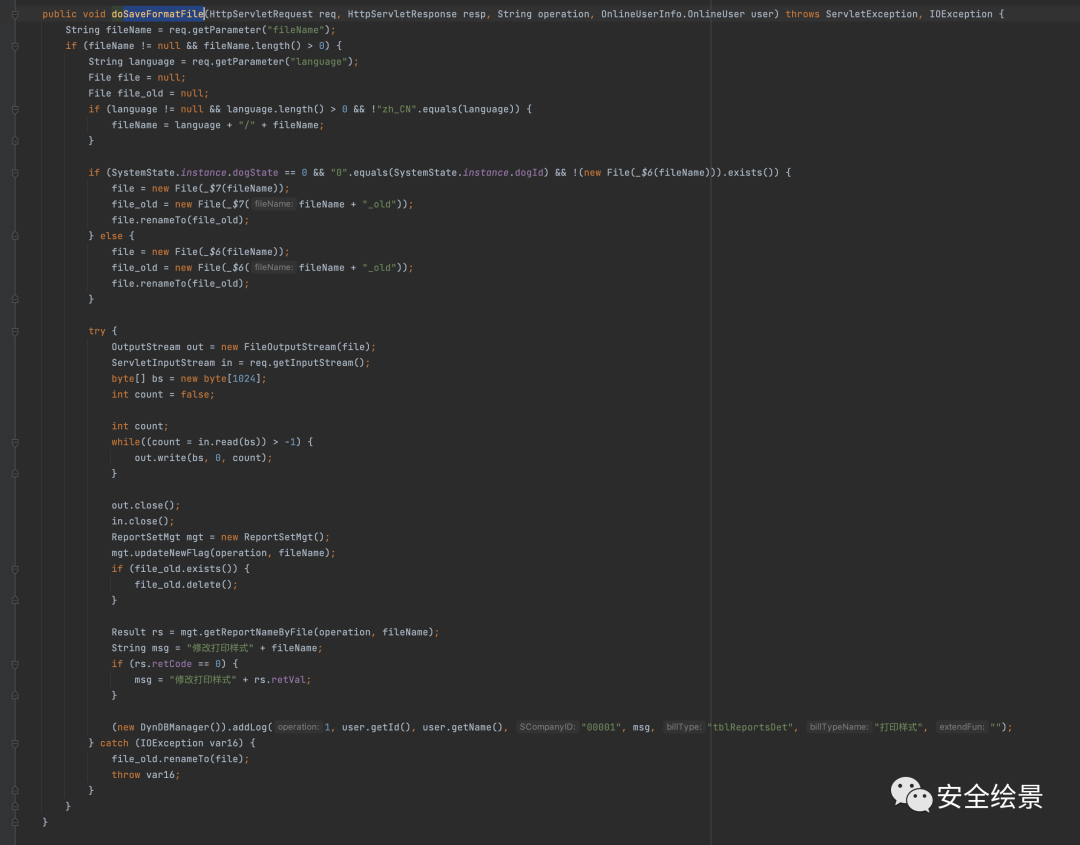Collapse fold marker on 'if (language != null' line
Viewport: 1080px width, 845px height.
pyautogui.click(x=15, y=109)
